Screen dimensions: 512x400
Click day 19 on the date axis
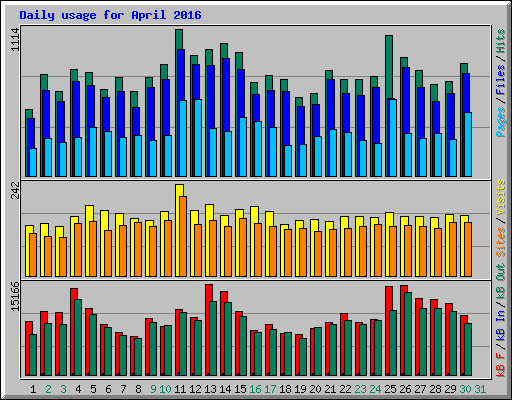[x=300, y=389]
